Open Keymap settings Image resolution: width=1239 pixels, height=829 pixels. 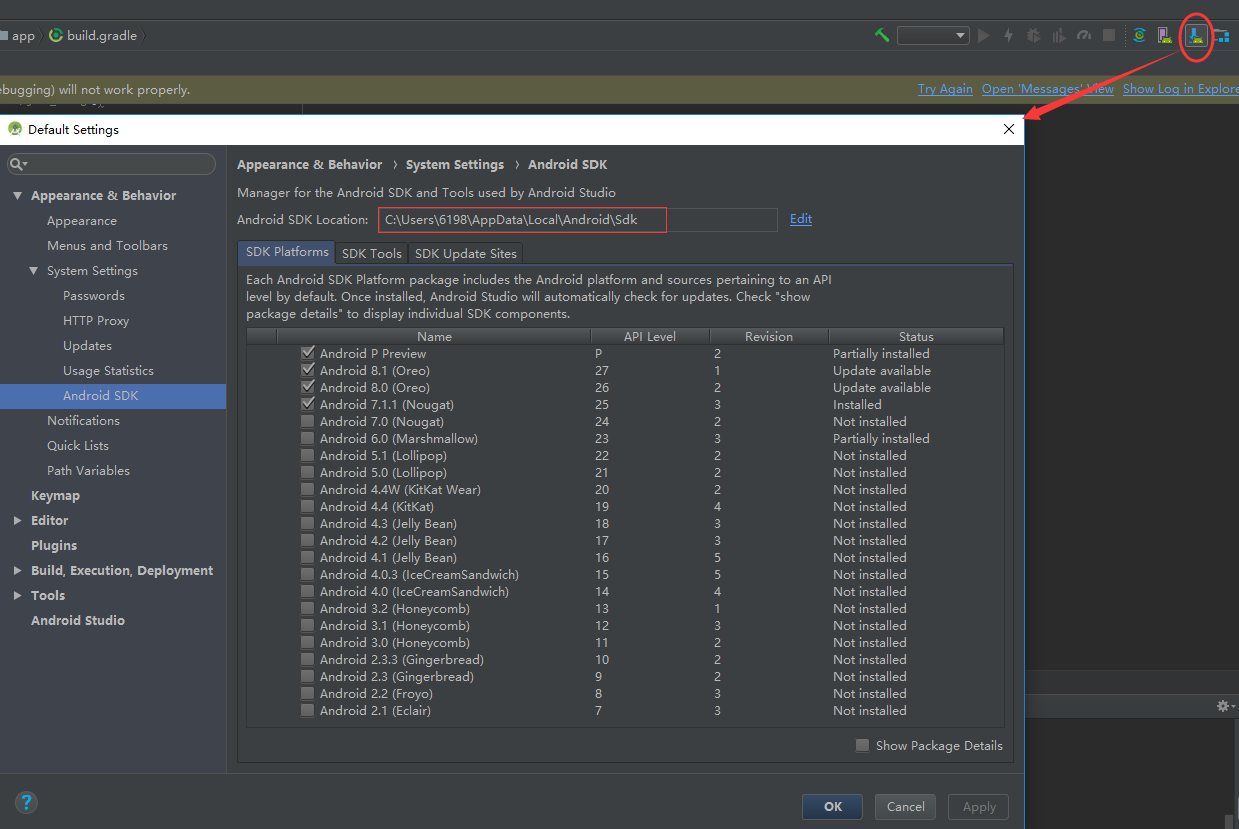point(55,496)
